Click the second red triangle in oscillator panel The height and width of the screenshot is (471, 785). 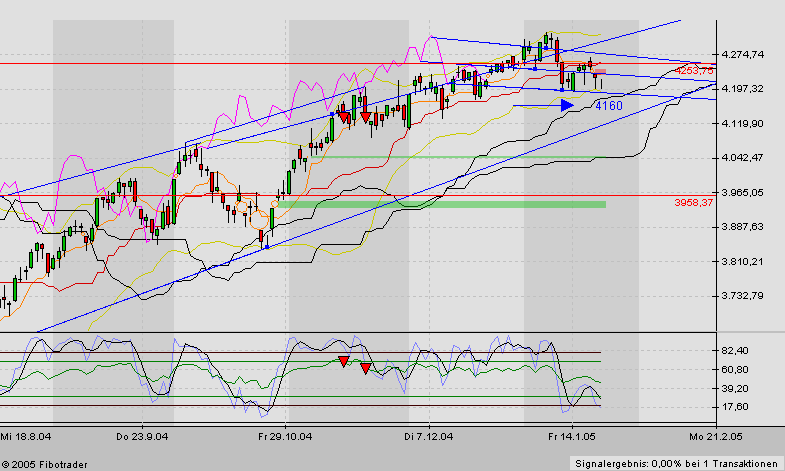365,369
